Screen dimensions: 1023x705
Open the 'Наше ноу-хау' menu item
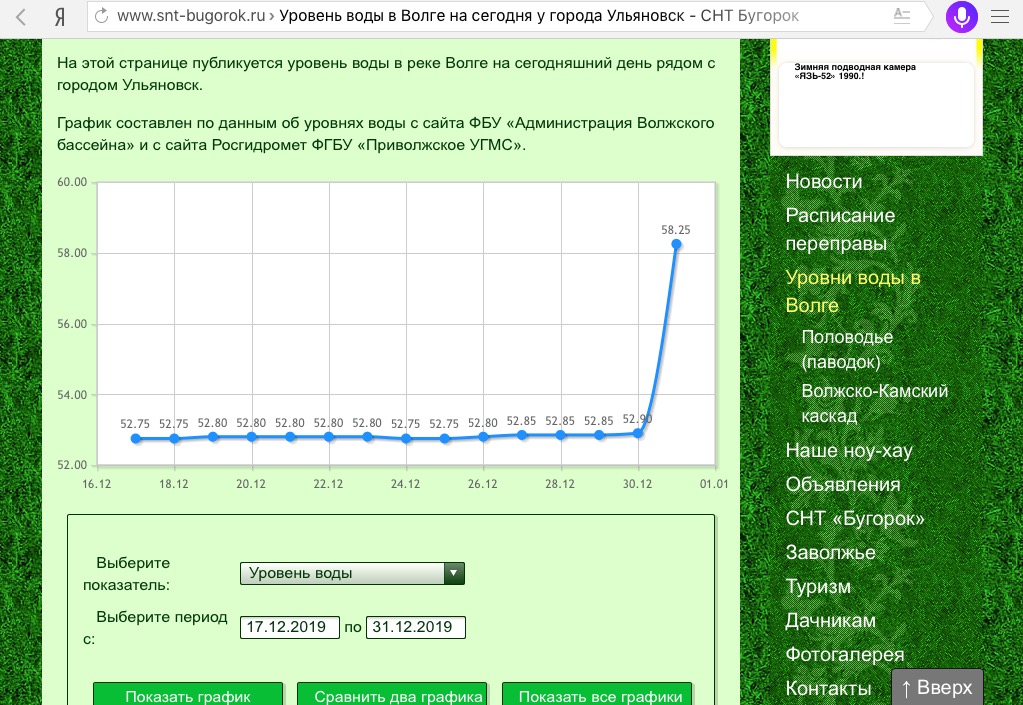[849, 451]
